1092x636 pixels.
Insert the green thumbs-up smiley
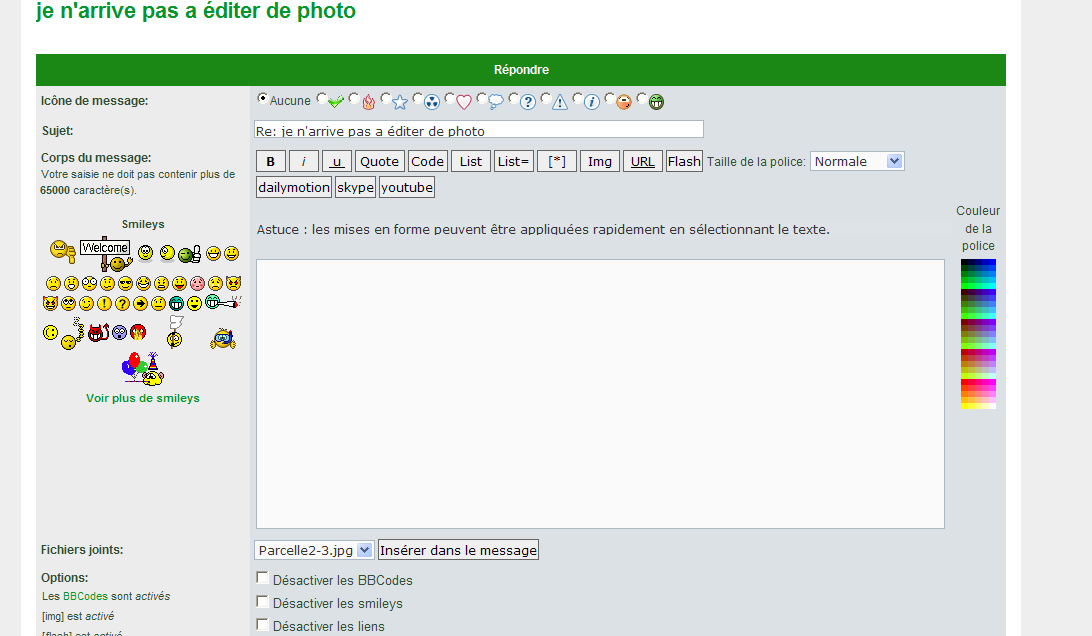[190, 253]
